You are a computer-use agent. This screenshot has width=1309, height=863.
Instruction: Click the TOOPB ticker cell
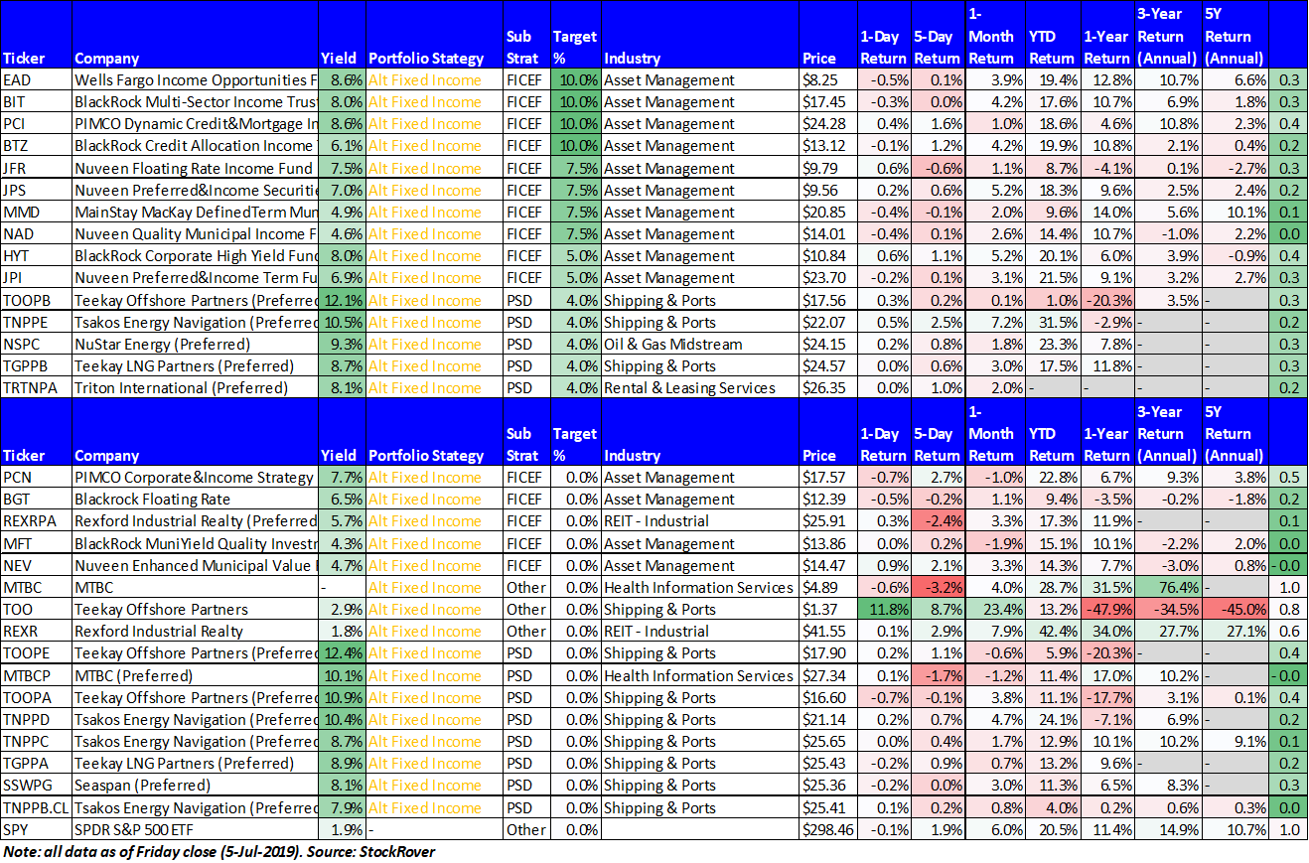tap(36, 300)
